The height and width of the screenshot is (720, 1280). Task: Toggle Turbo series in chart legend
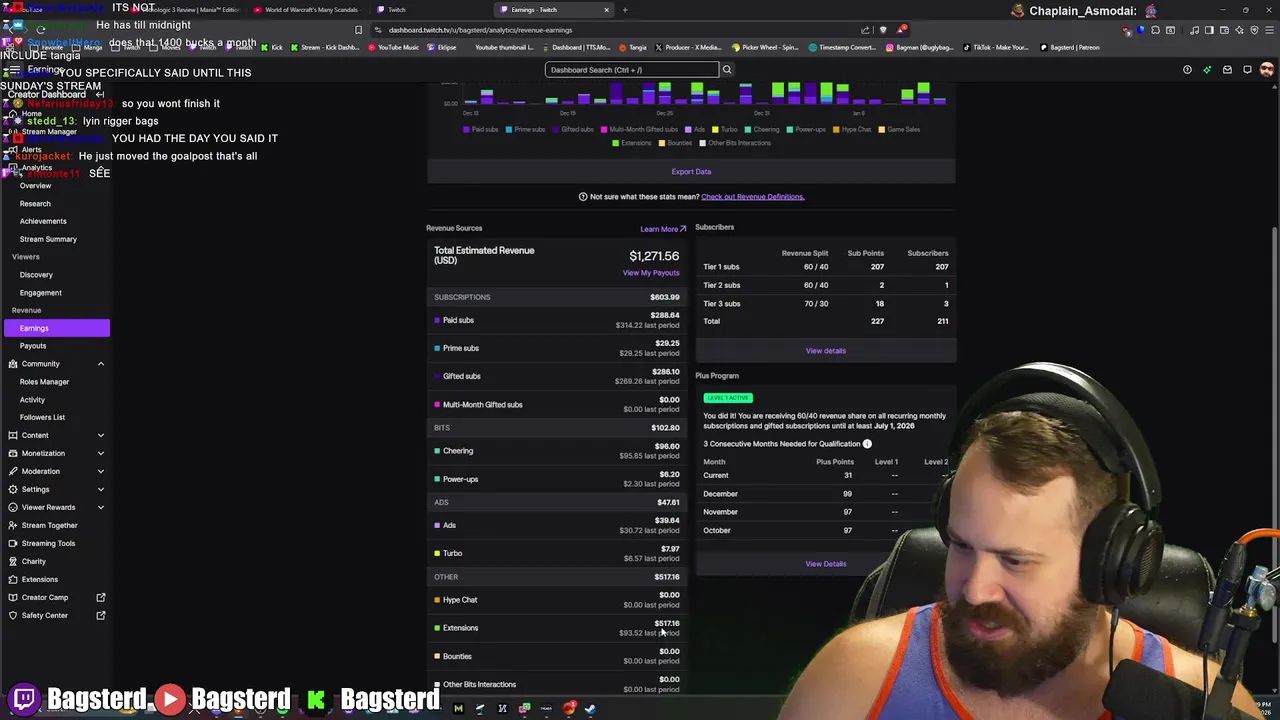tap(725, 129)
